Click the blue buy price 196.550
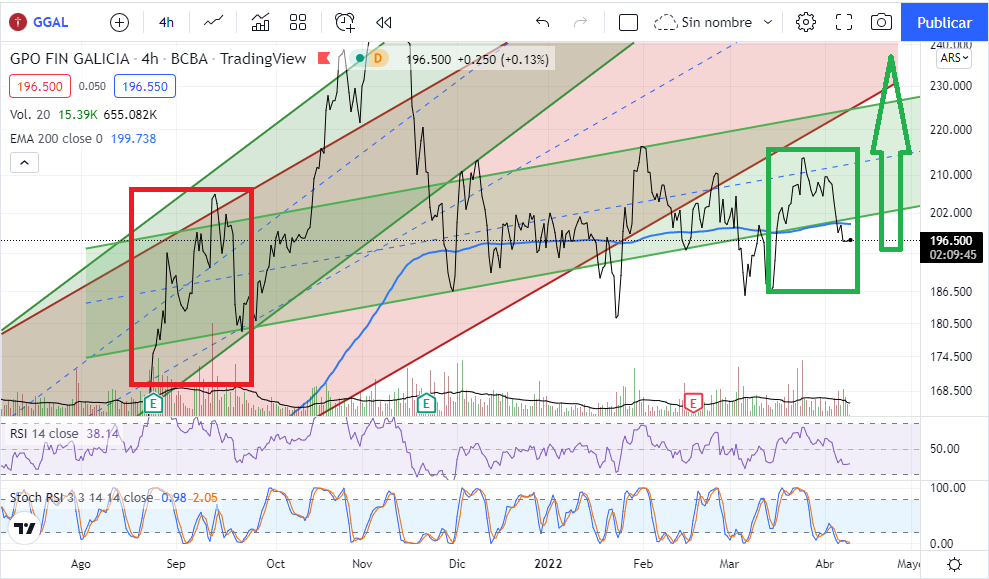The image size is (989, 579). (x=145, y=86)
